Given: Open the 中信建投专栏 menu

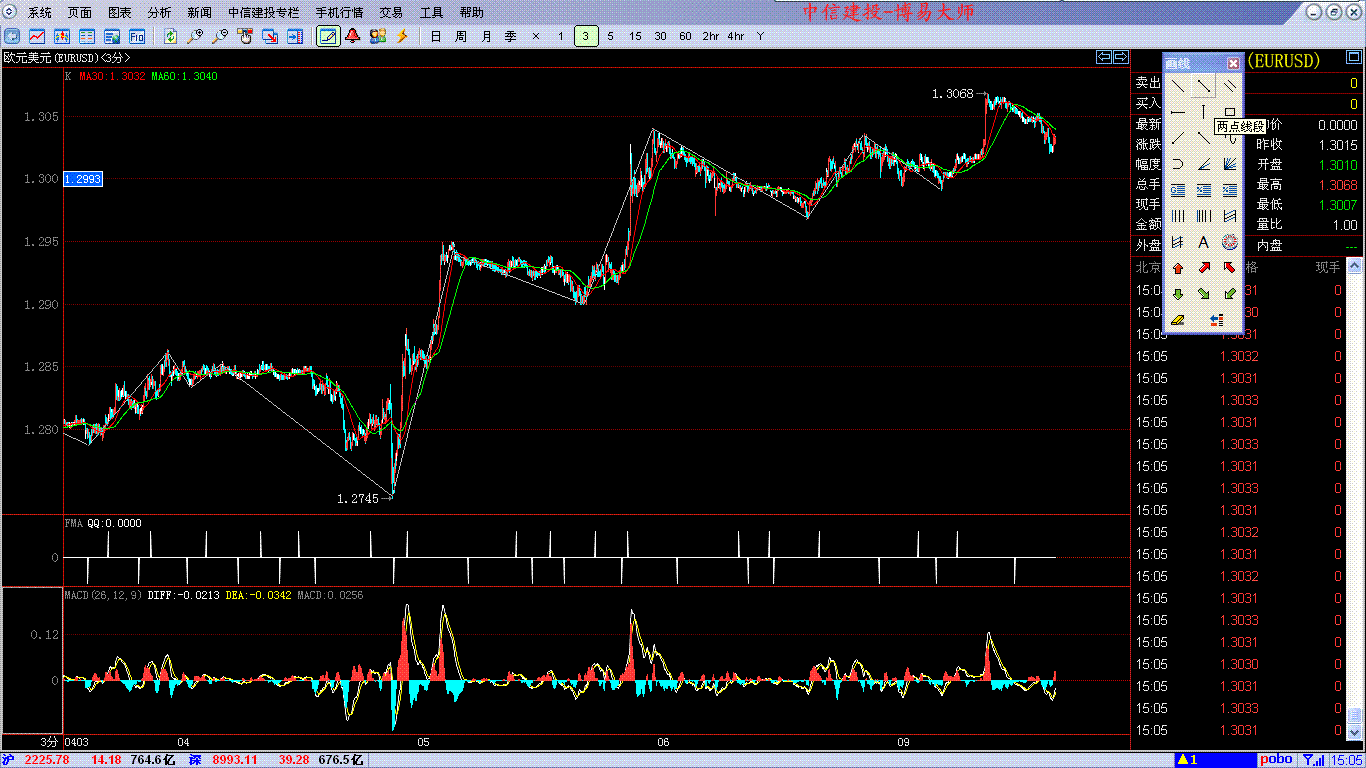Looking at the screenshot, I should point(263,13).
